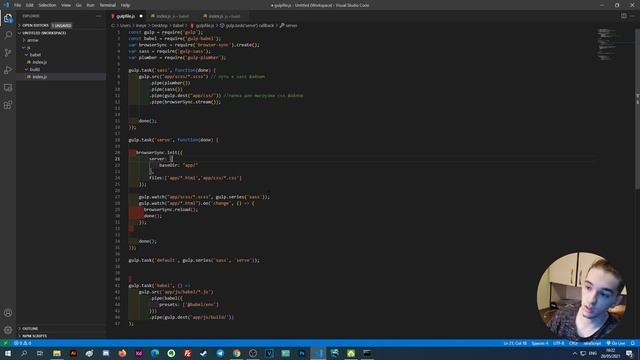Open Task View on the taskbar
Viewport: 640px width, 360px height.
pos(40,353)
